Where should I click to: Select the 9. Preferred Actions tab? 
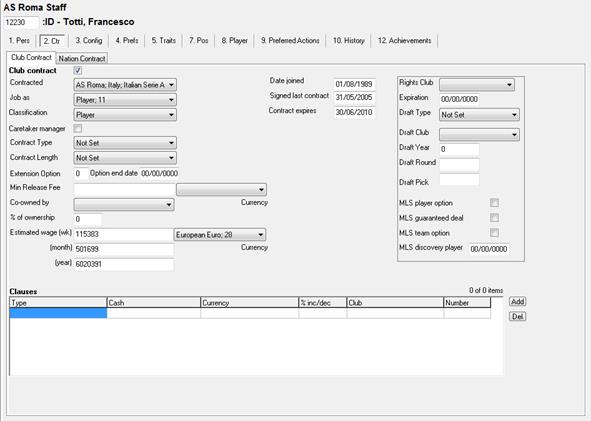point(290,41)
